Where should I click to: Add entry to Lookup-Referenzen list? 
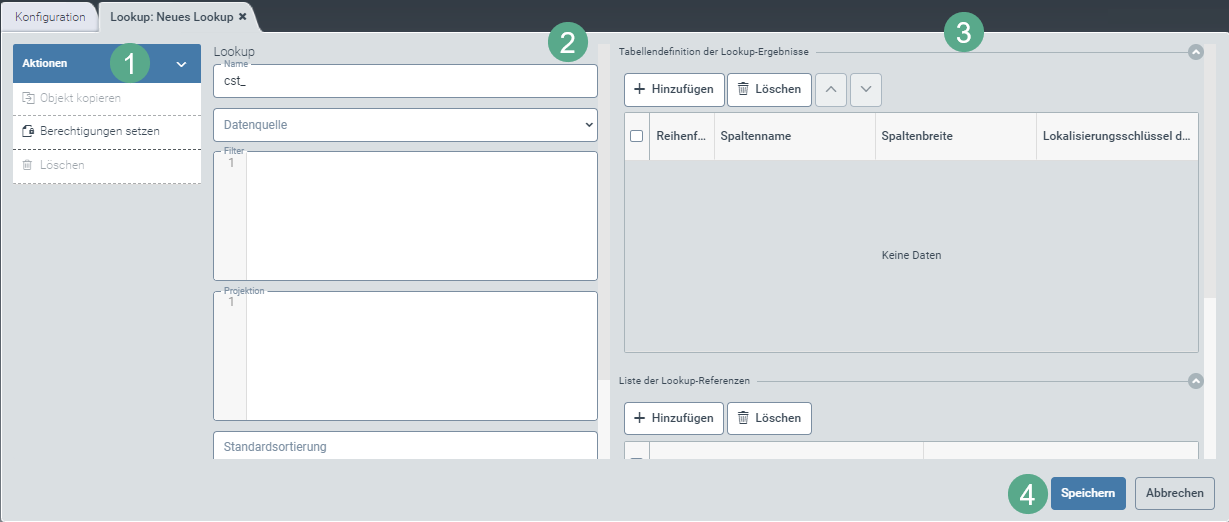click(x=674, y=418)
